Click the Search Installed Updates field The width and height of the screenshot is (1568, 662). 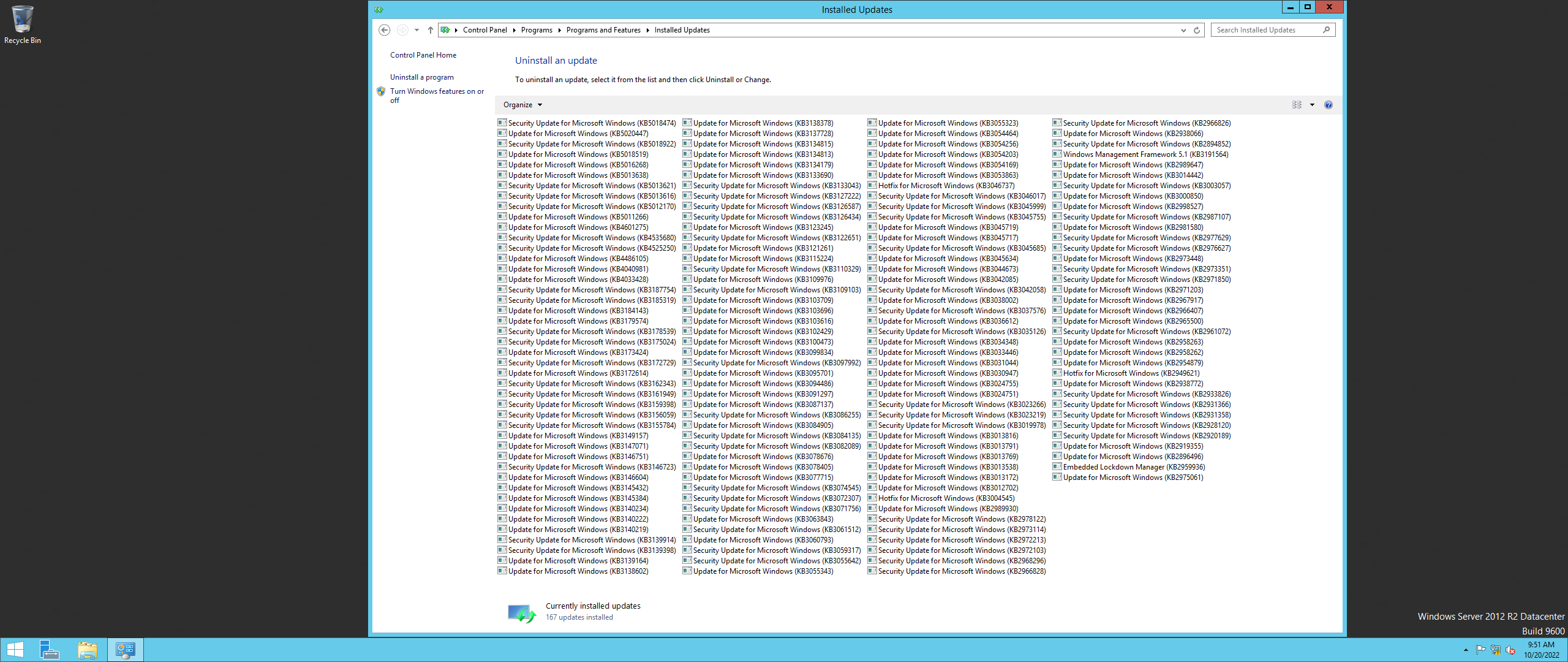[x=1267, y=29]
